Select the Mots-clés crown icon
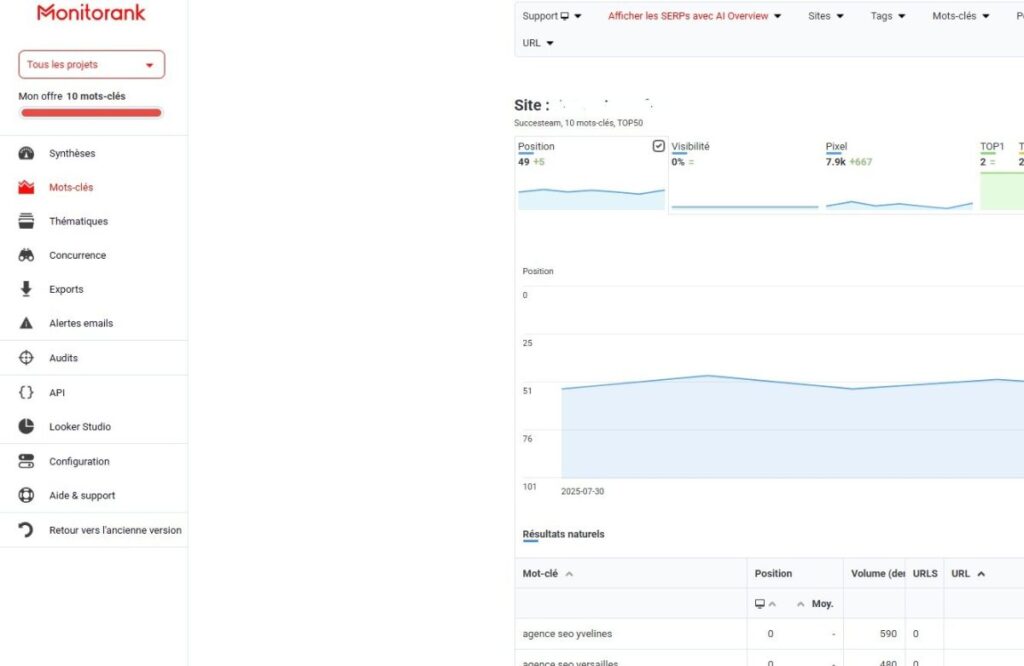1024x666 pixels. [x=26, y=187]
